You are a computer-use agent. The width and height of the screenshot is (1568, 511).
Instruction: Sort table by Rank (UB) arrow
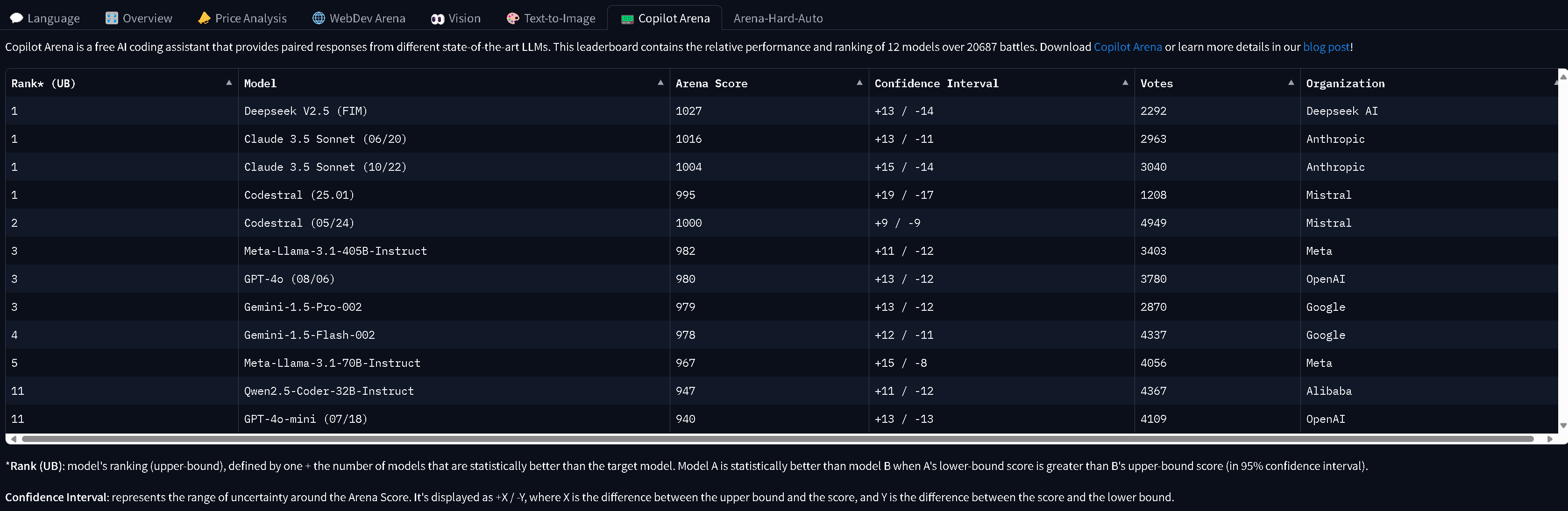click(x=229, y=83)
